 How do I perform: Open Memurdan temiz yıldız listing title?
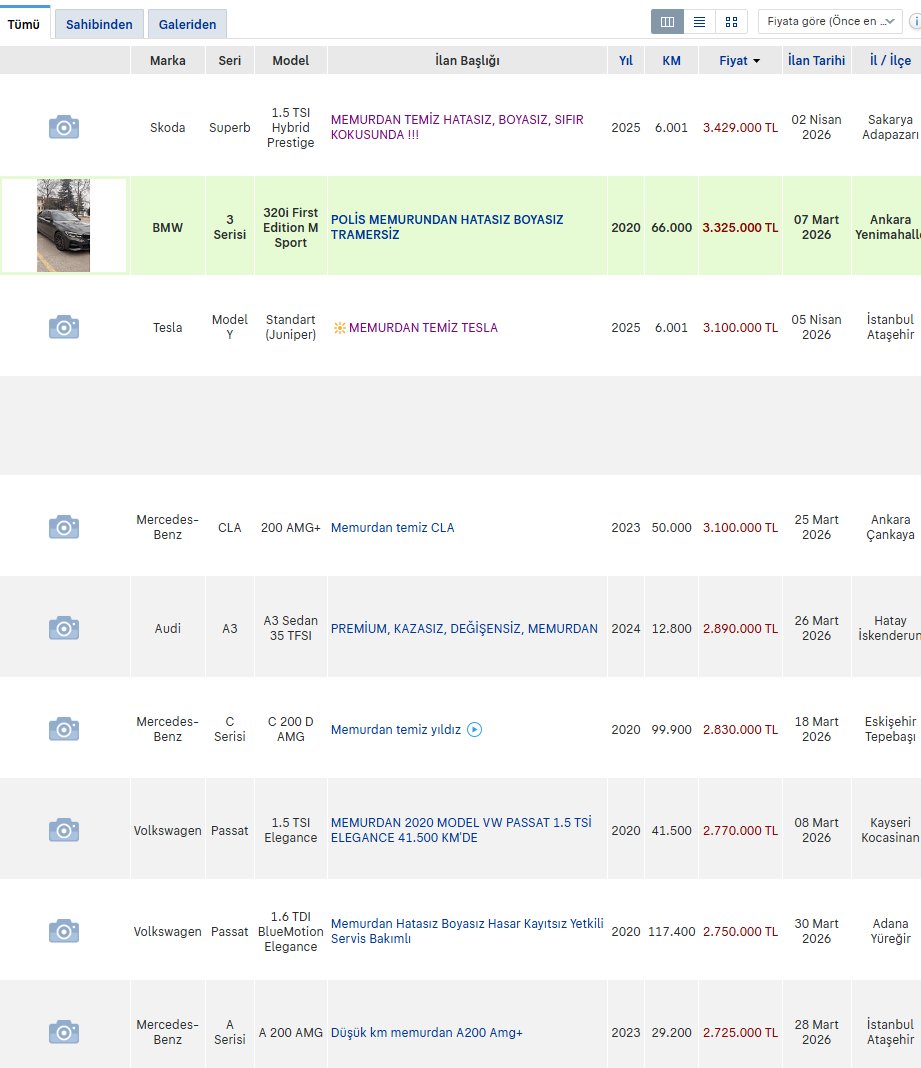[x=396, y=729]
